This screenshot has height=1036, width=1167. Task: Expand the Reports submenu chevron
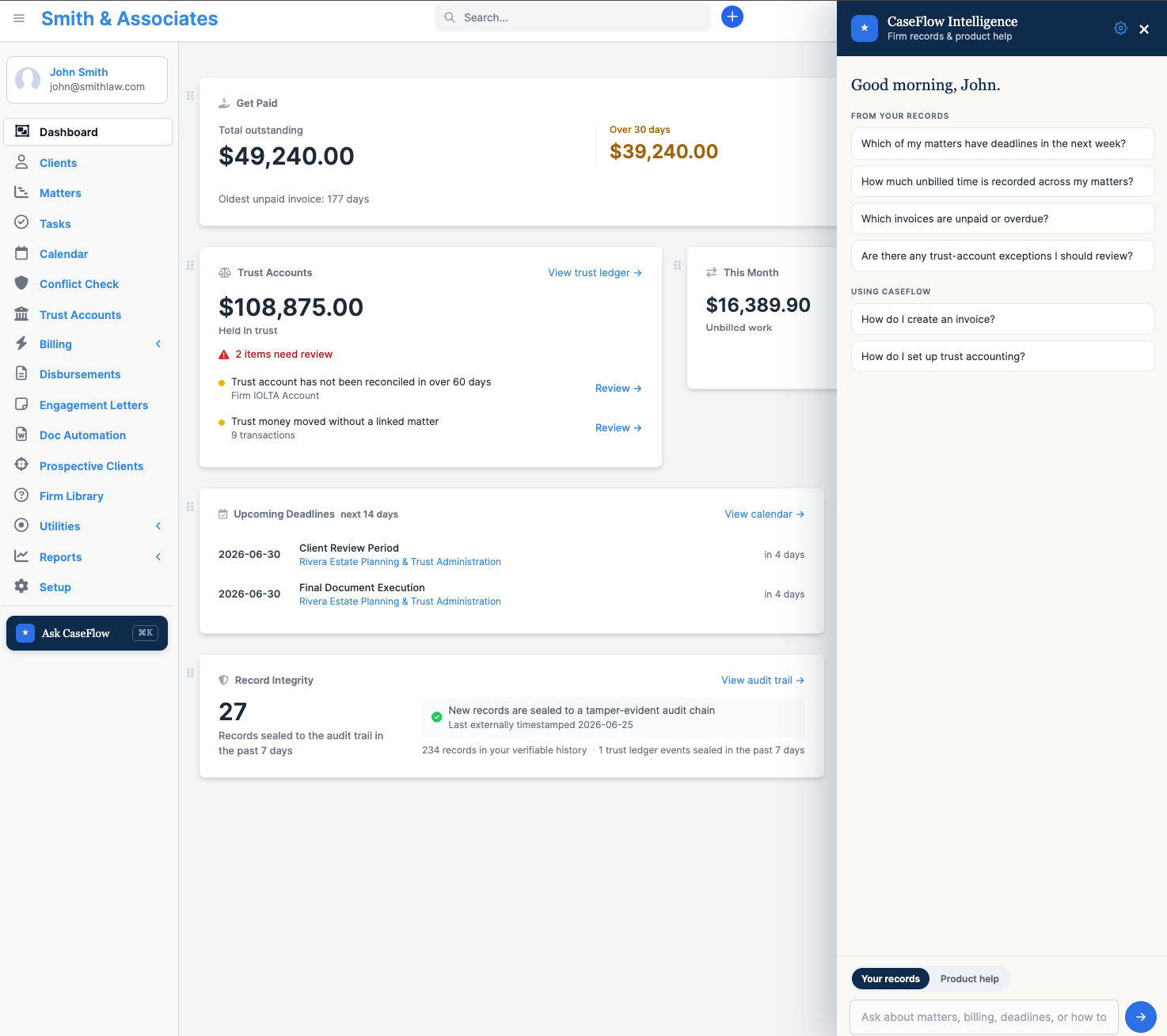158,557
